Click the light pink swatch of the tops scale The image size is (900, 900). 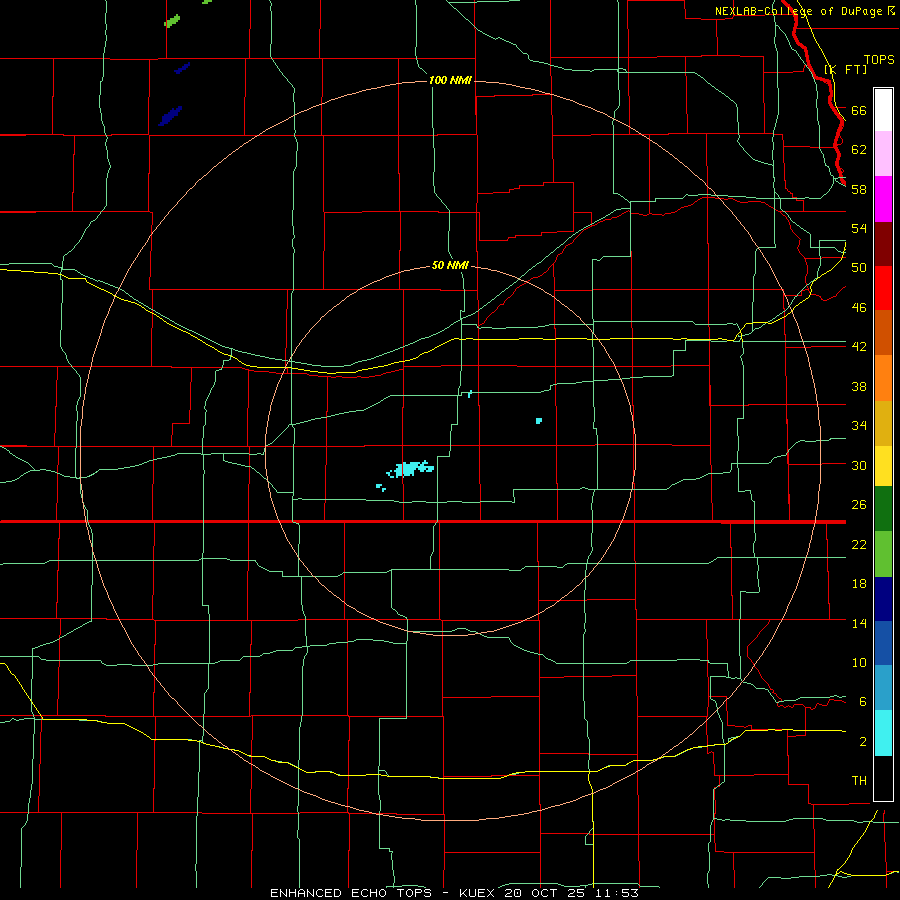883,153
